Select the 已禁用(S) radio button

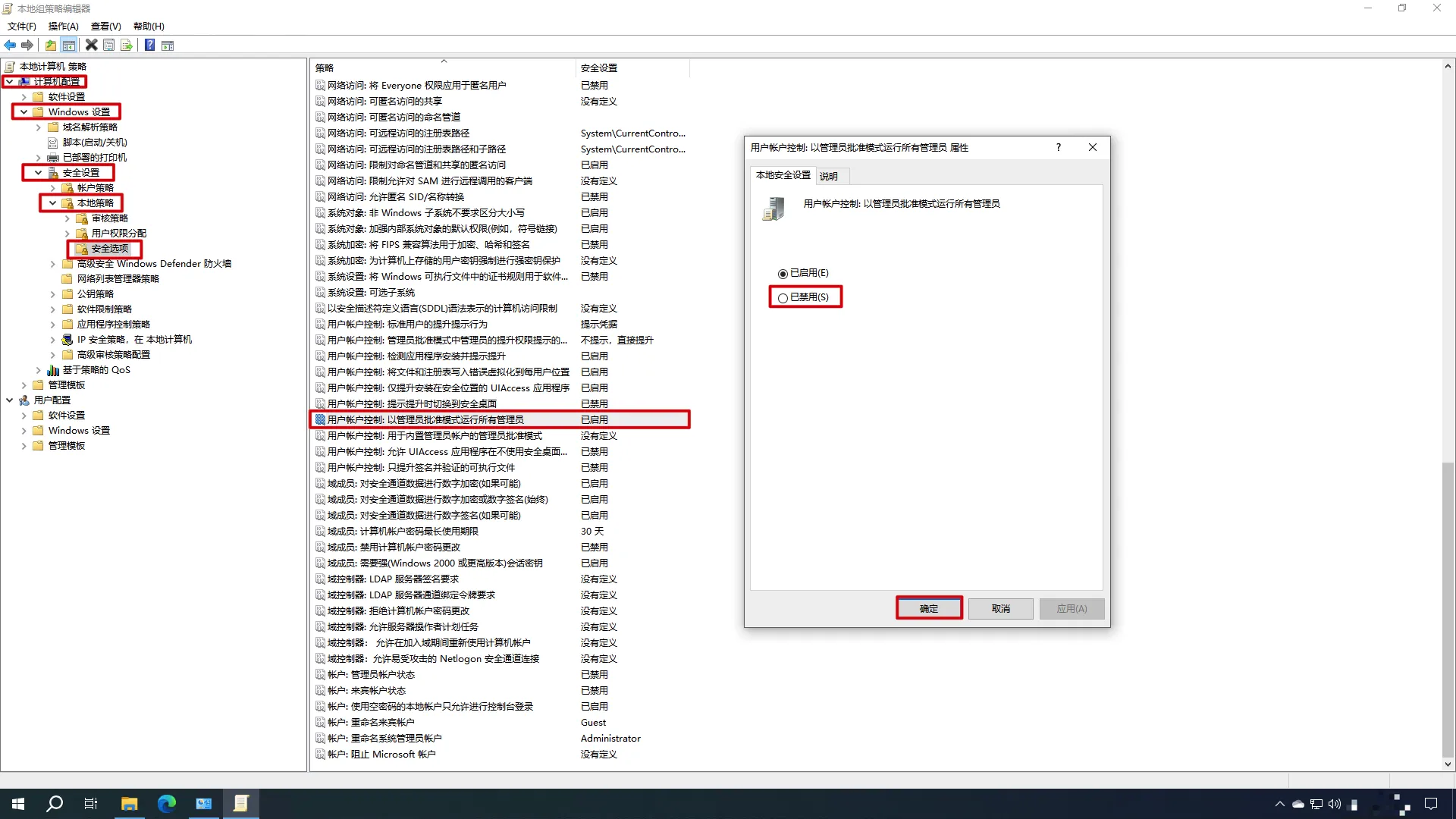click(x=783, y=298)
